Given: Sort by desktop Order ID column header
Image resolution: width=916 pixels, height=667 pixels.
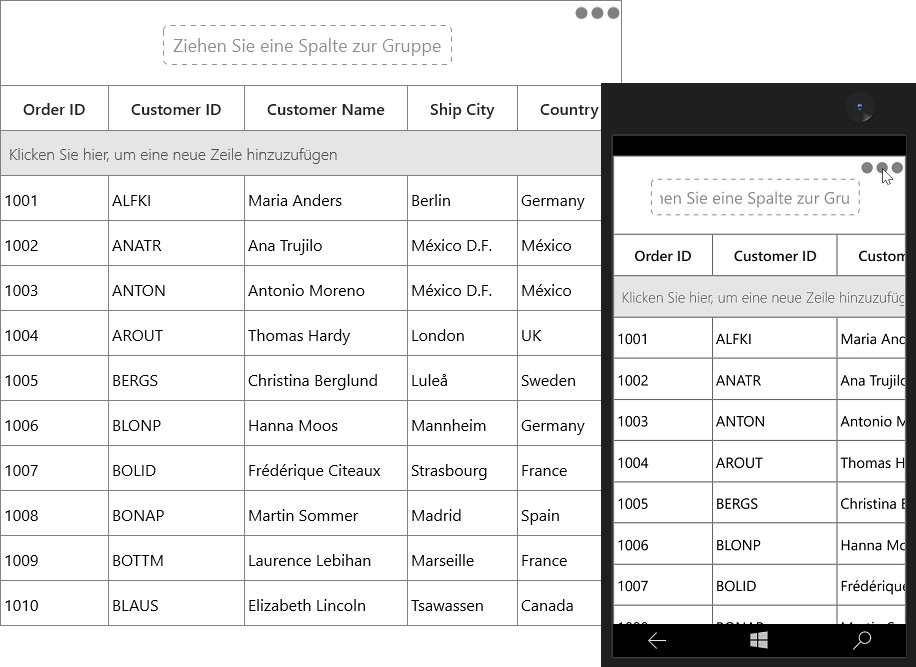Looking at the screenshot, I should pos(54,109).
